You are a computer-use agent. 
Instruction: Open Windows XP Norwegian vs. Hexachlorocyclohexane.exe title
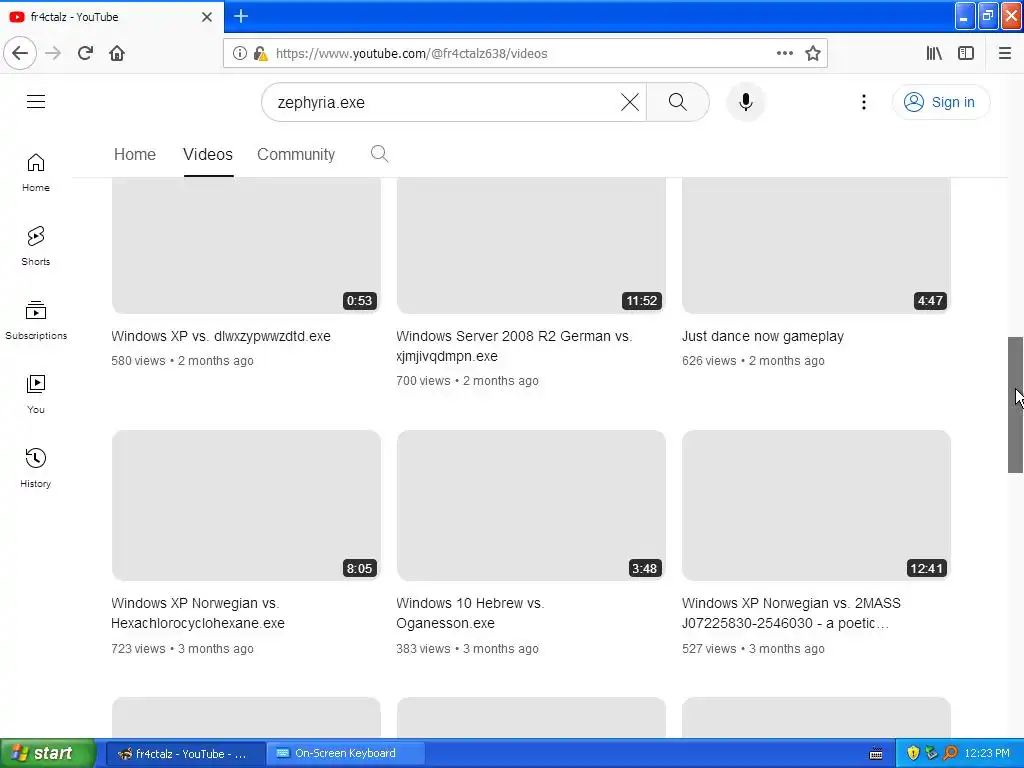[198, 613]
